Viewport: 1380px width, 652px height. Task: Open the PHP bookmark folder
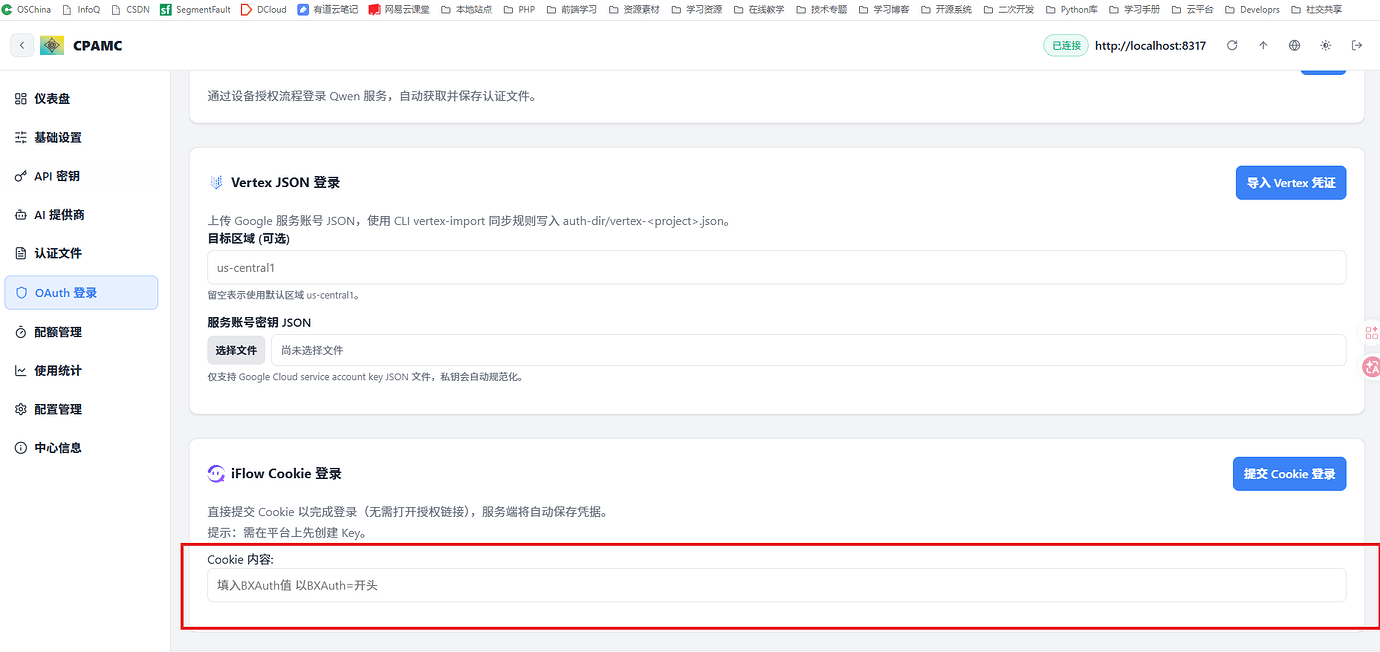(518, 9)
